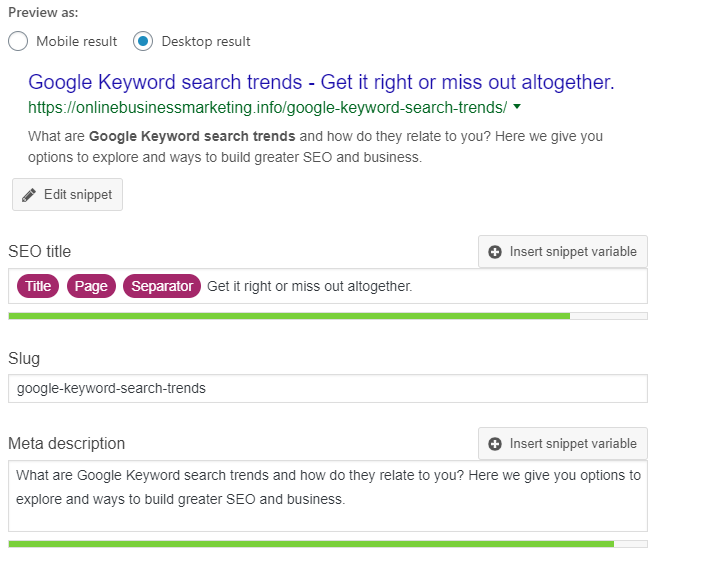Click the 'Preview as:' label
This screenshot has height=569, width=719.
point(43,12)
